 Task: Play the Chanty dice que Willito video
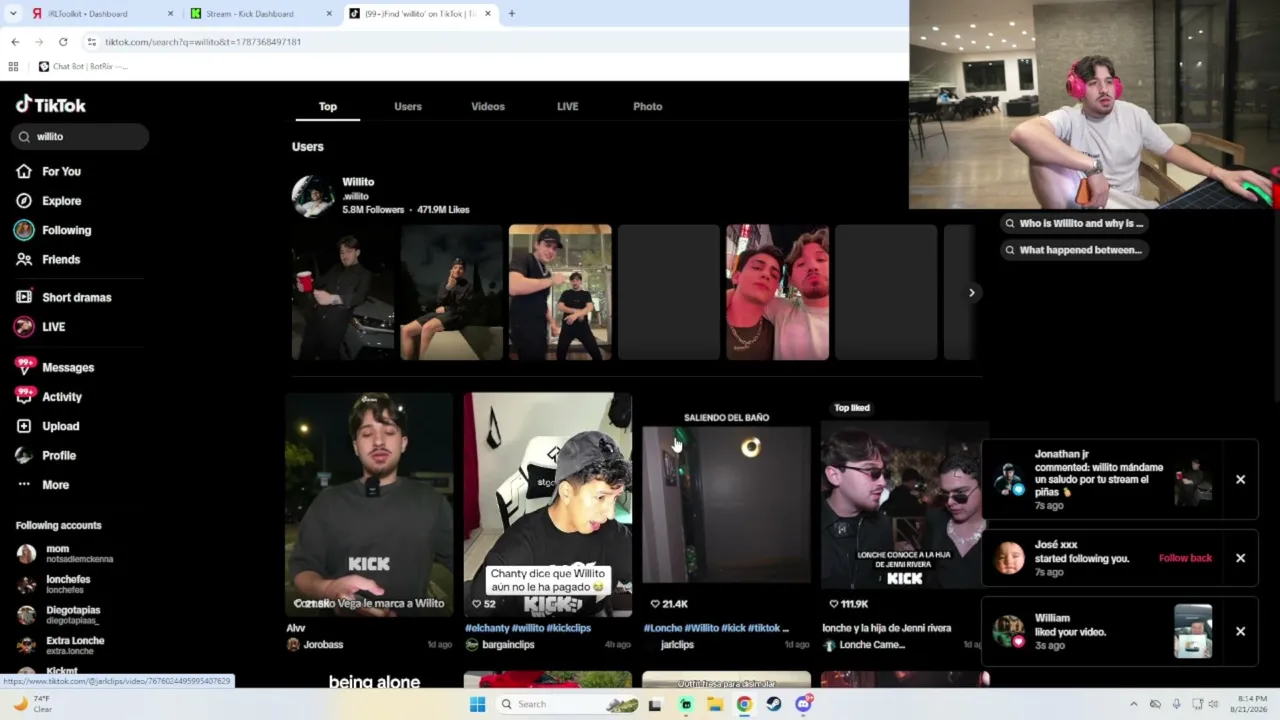(x=548, y=505)
